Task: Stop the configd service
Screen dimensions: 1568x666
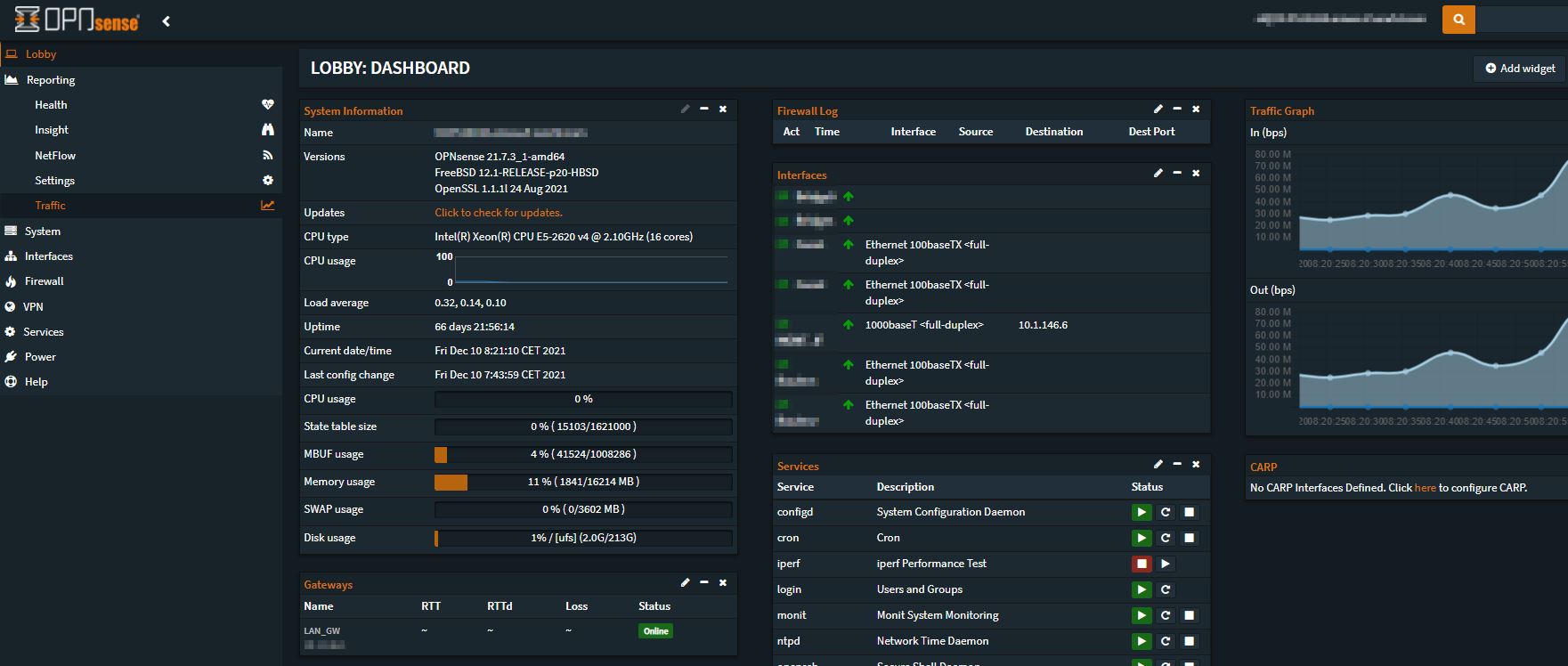Action: [x=1189, y=512]
